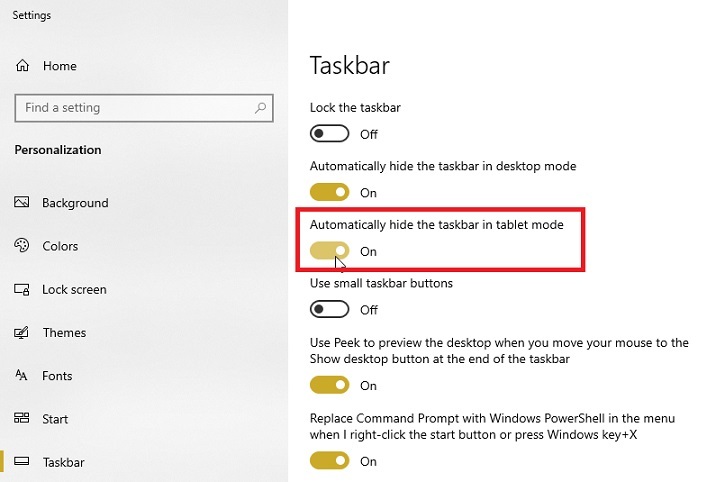Click the 'Lock the taskbar' label
This screenshot has width=725, height=482.
pos(355,108)
